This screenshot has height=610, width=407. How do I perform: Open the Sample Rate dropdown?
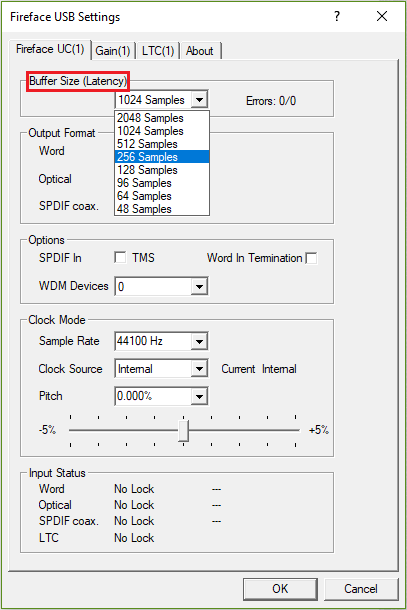point(199,341)
